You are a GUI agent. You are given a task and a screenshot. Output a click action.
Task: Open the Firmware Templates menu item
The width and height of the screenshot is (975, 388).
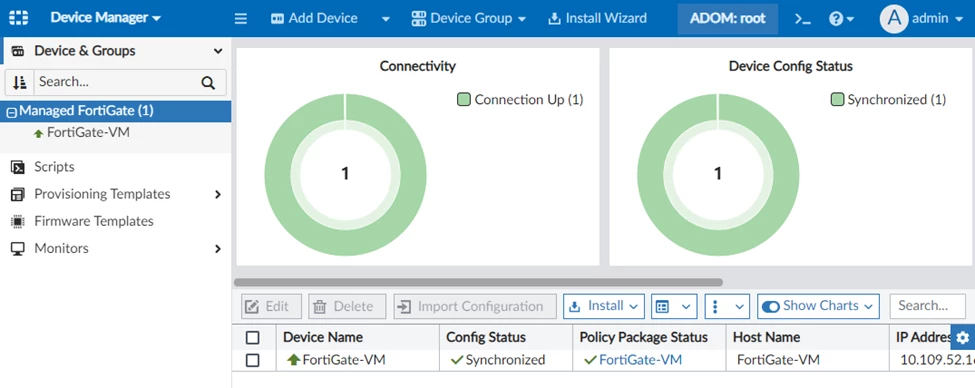(x=94, y=221)
